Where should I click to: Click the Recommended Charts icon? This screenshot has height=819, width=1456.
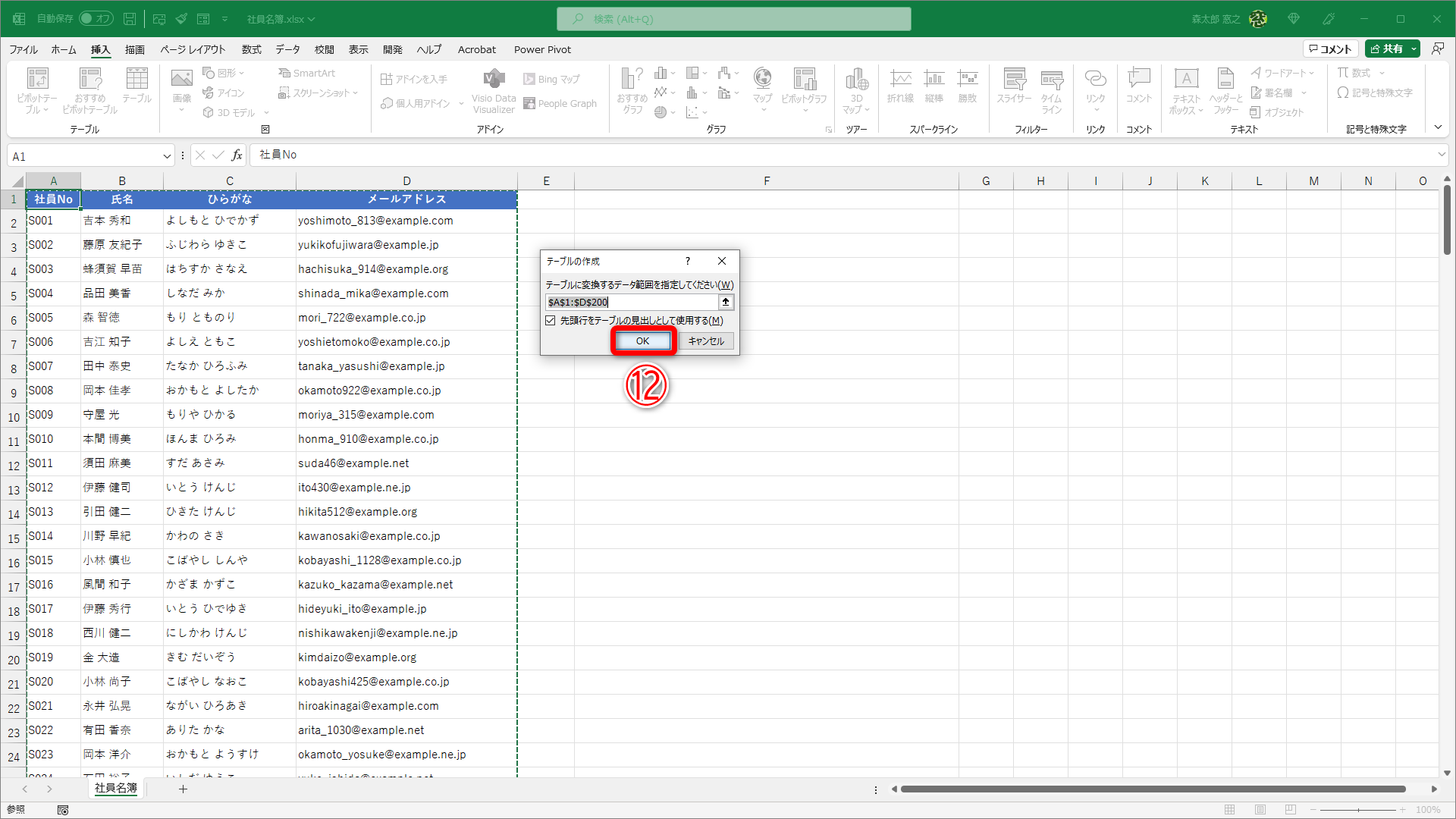632,89
